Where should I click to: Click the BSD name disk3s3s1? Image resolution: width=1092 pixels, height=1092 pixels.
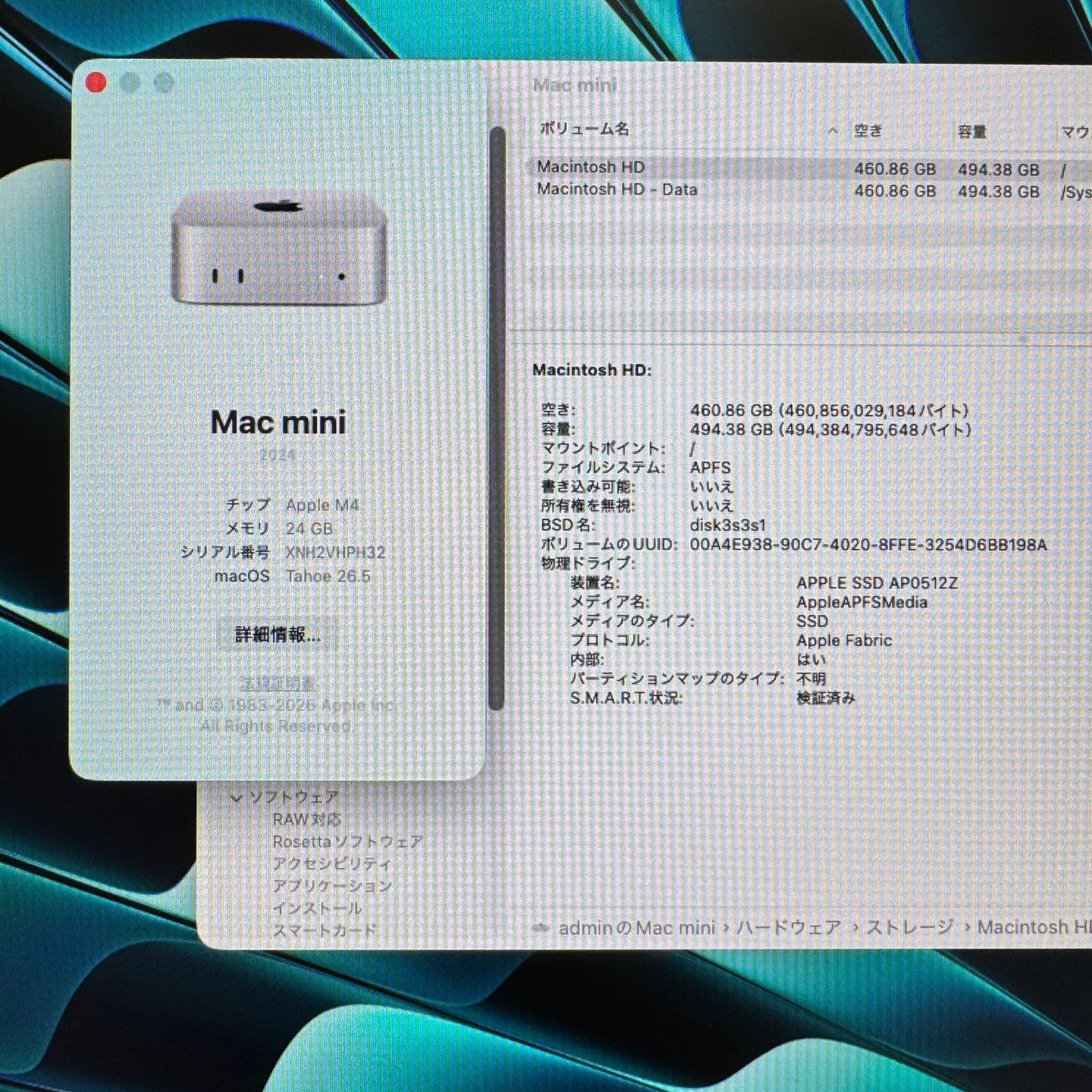coord(728,525)
